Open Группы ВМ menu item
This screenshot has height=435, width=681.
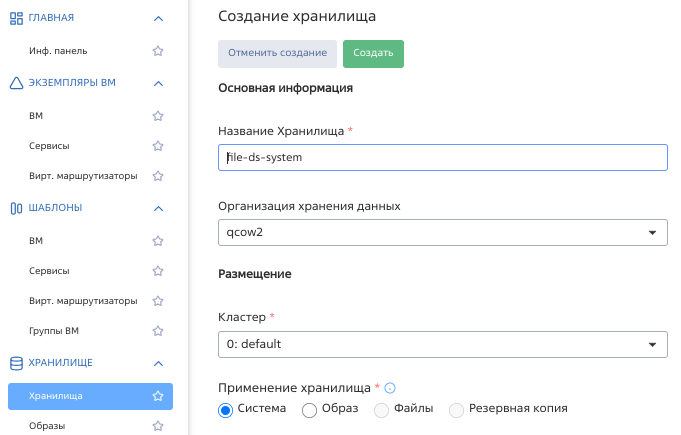click(54, 331)
